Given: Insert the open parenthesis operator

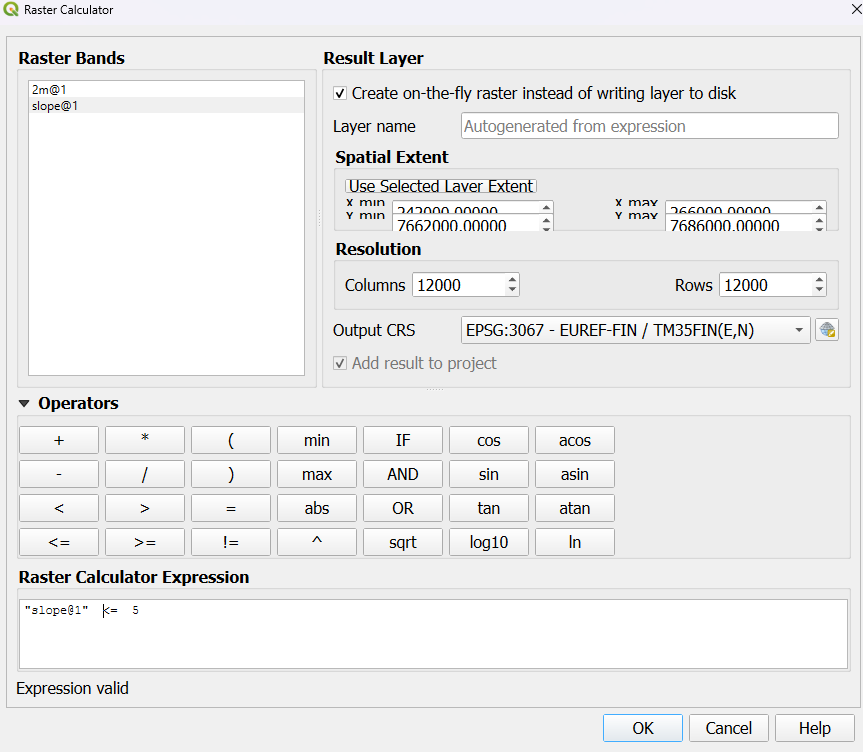Looking at the screenshot, I should pyautogui.click(x=231, y=440).
